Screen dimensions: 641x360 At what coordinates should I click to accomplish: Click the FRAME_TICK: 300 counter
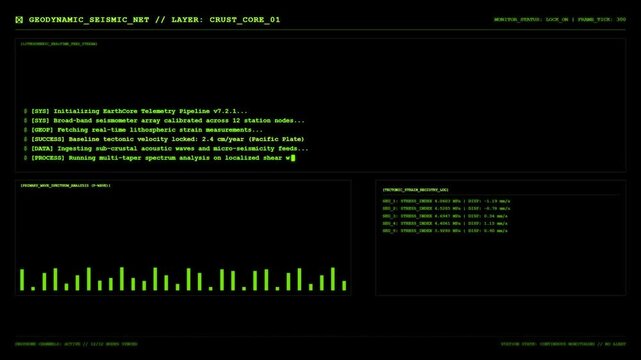click(x=602, y=19)
